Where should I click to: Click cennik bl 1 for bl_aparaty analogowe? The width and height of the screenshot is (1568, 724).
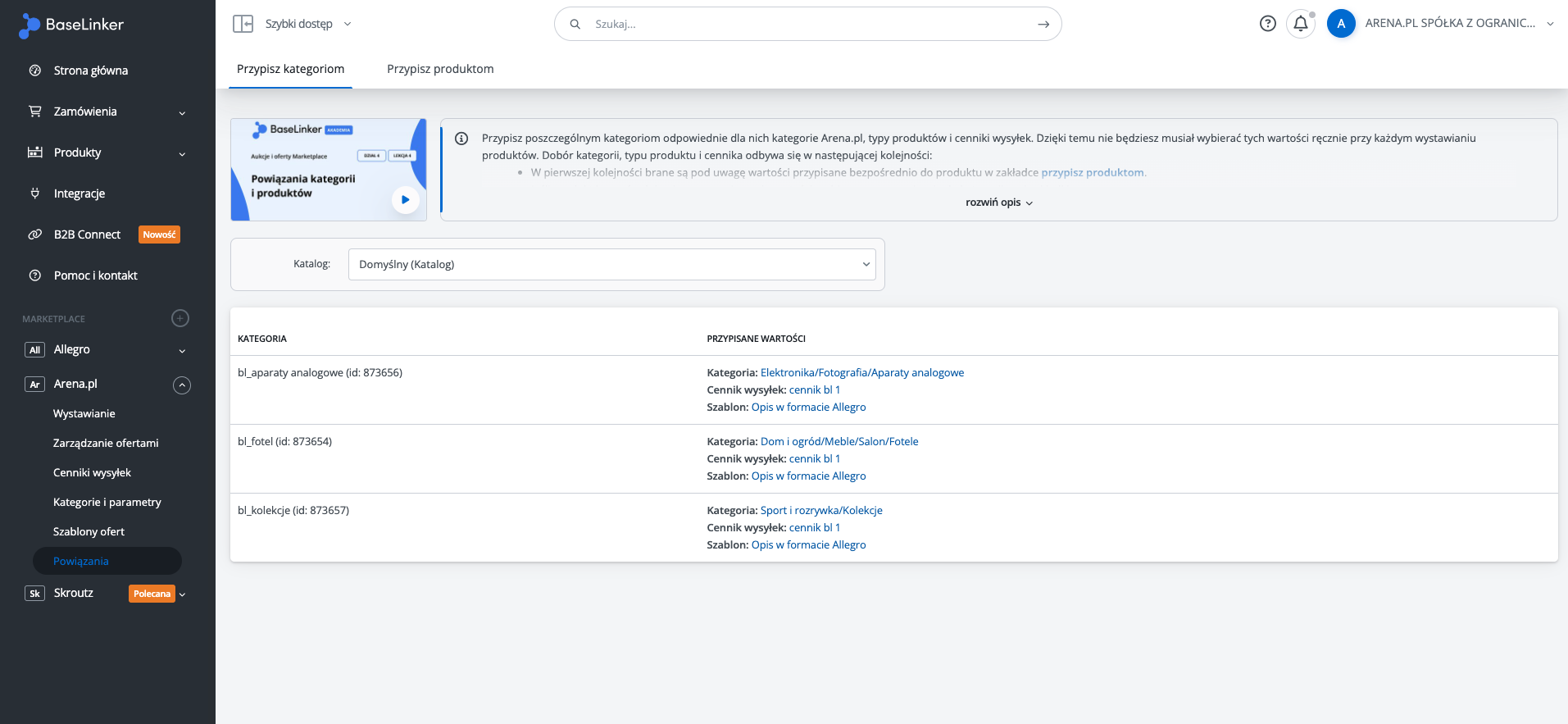815,389
